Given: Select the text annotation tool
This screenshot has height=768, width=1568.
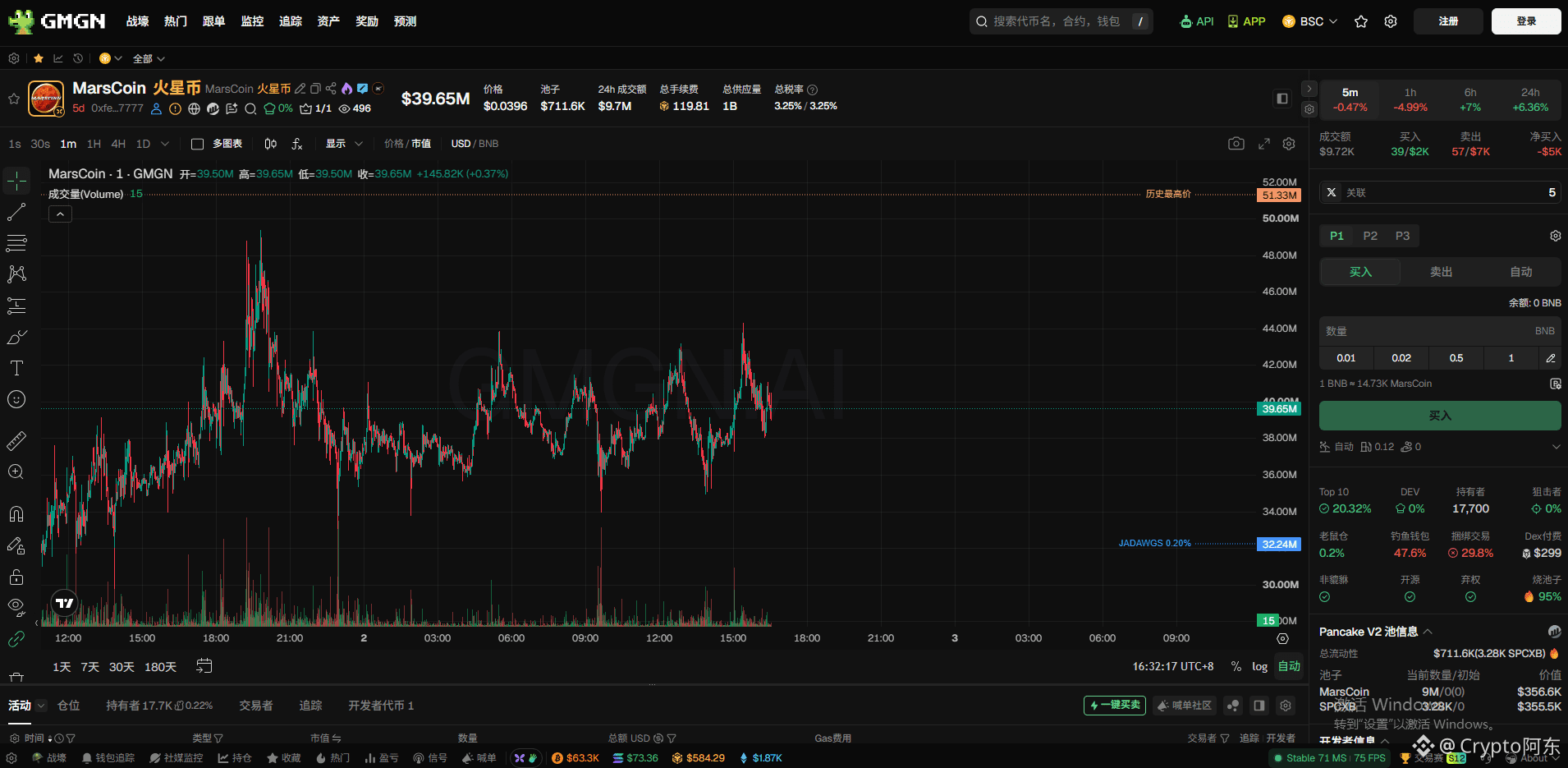Looking at the screenshot, I should click(16, 368).
